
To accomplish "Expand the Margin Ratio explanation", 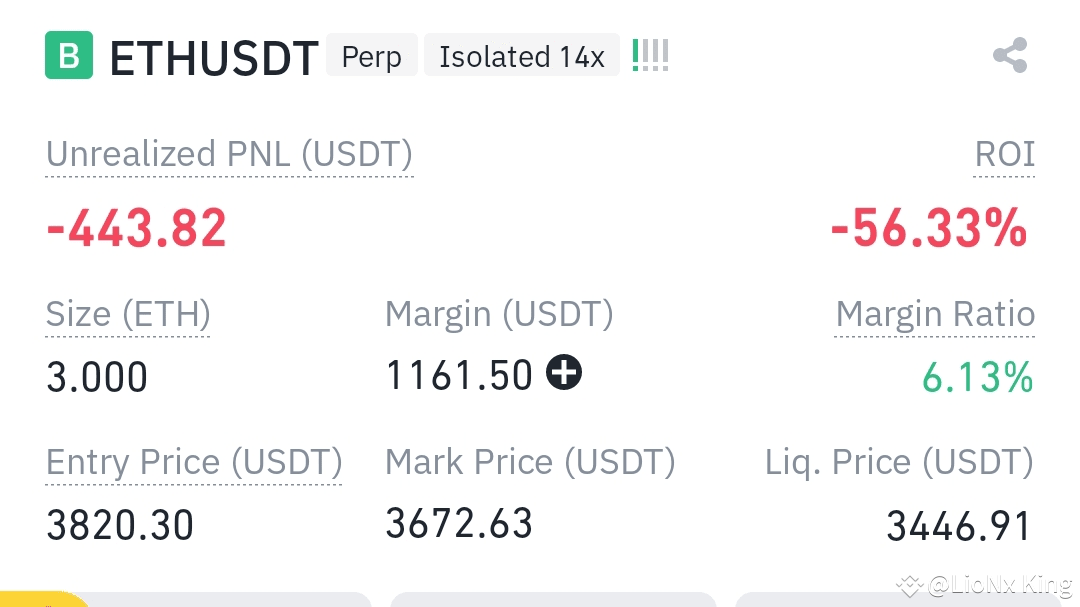I will click(x=934, y=314).
